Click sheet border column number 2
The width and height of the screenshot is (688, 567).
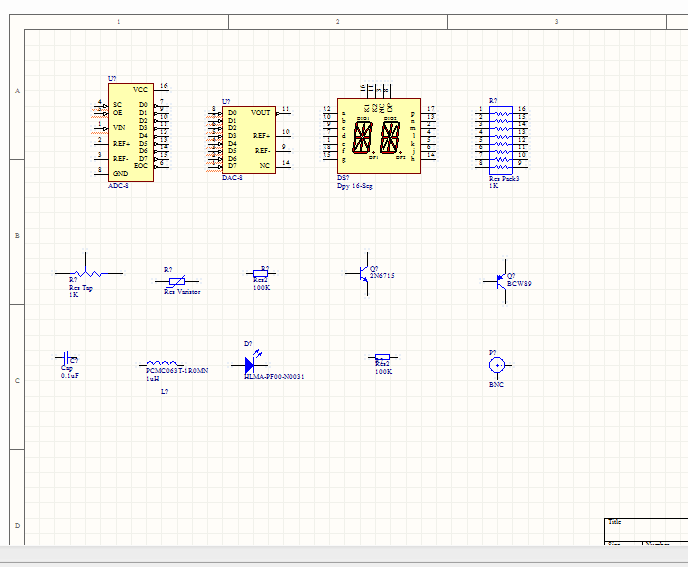pyautogui.click(x=337, y=22)
